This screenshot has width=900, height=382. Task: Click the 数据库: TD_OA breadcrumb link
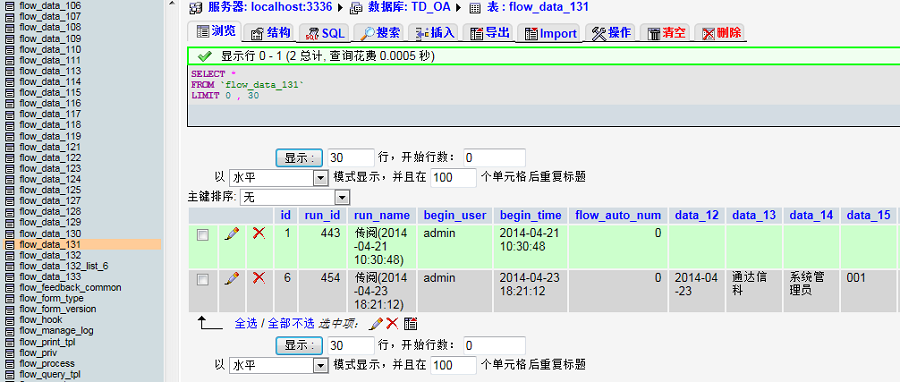point(409,7)
